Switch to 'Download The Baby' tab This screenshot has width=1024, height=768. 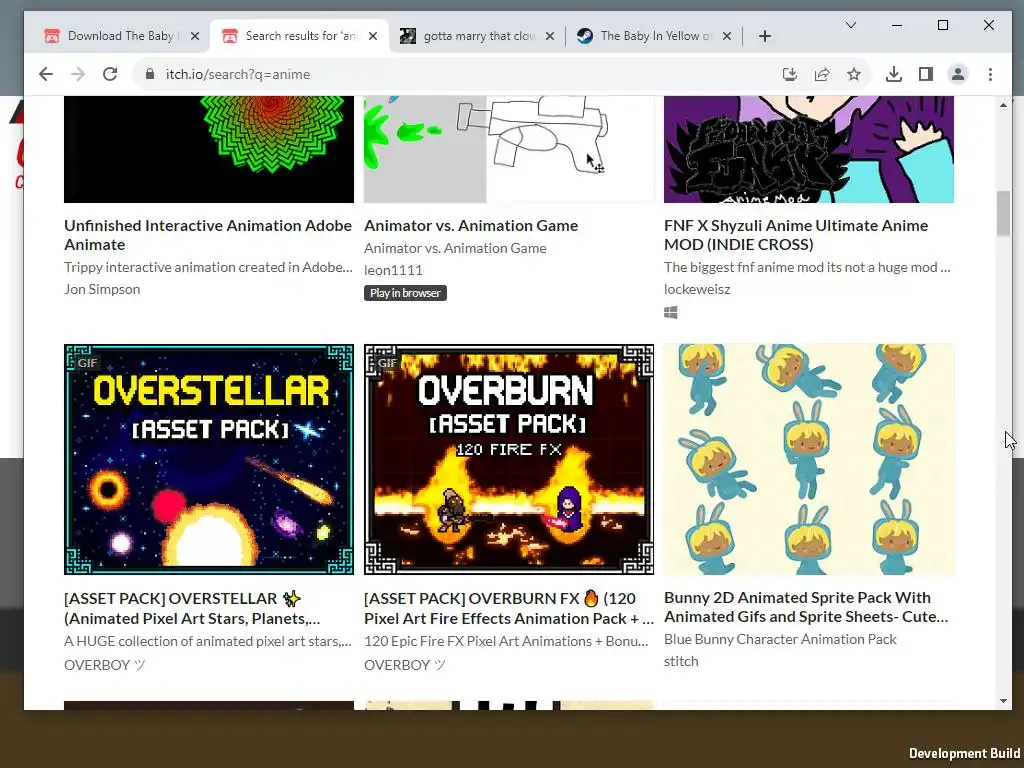pyautogui.click(x=121, y=36)
